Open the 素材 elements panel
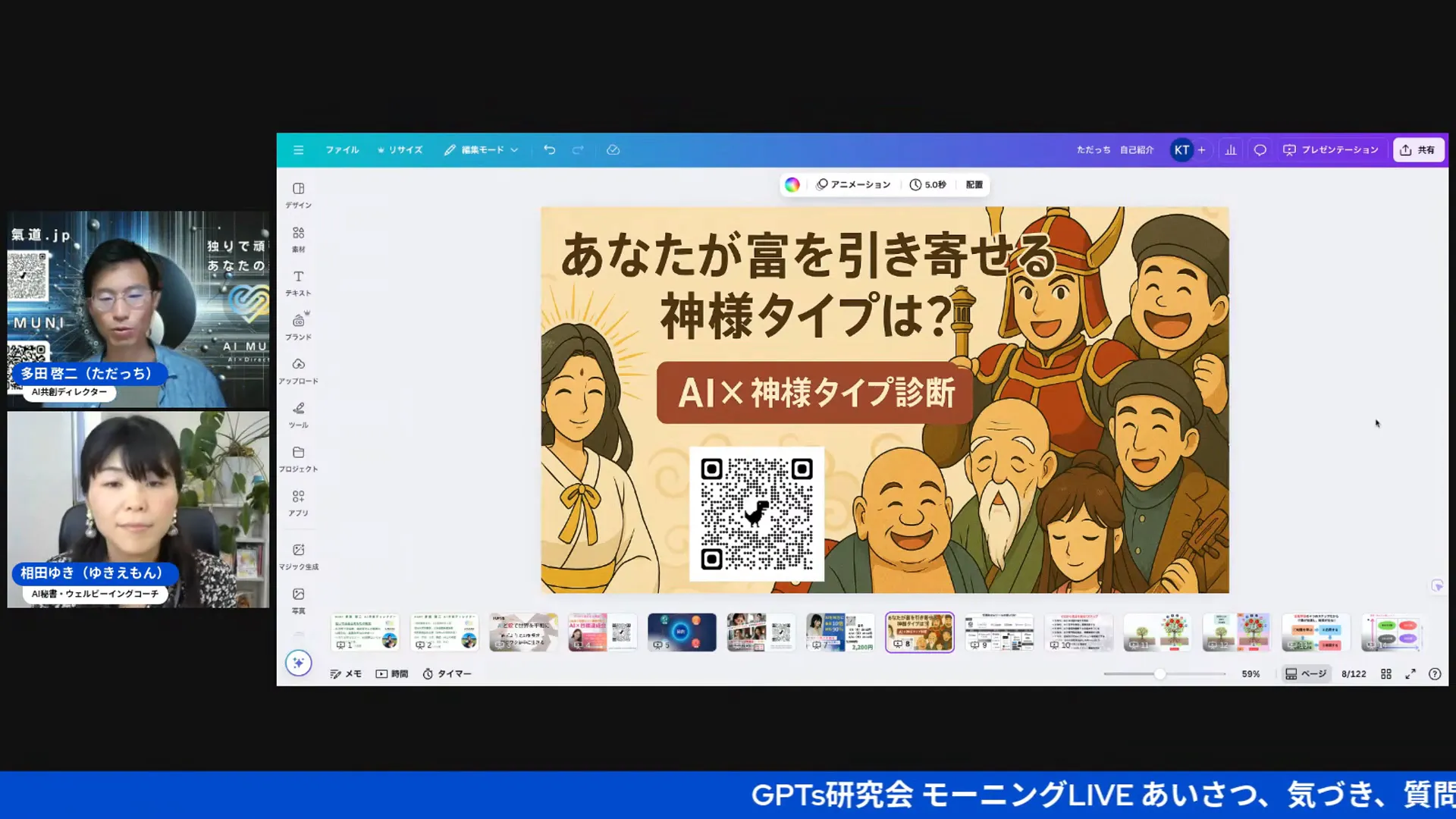The width and height of the screenshot is (1456, 819). point(299,239)
